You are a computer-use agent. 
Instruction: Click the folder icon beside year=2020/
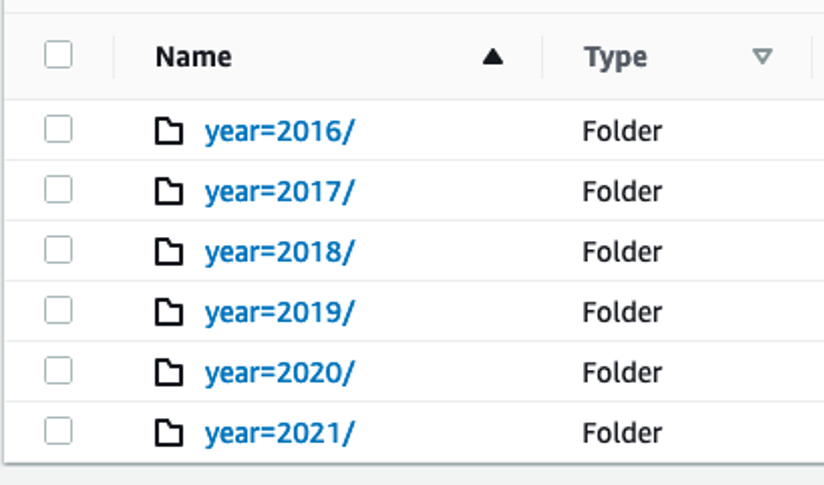pos(169,373)
